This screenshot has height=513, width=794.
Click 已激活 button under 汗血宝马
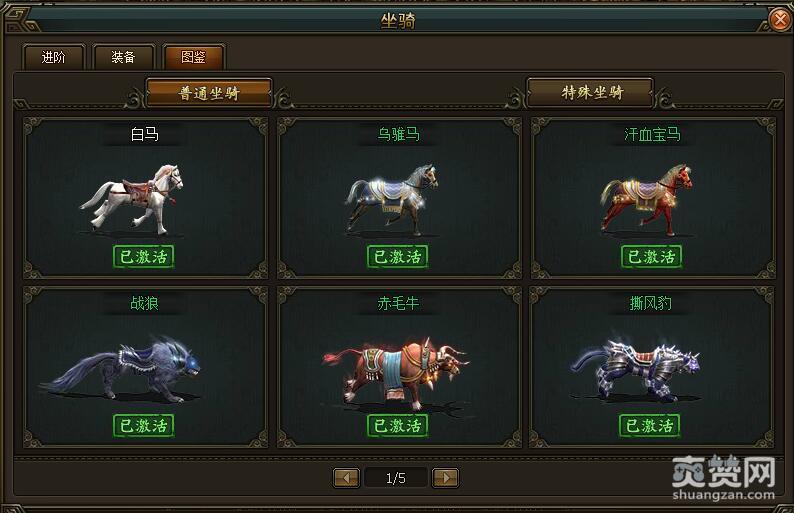tap(652, 257)
